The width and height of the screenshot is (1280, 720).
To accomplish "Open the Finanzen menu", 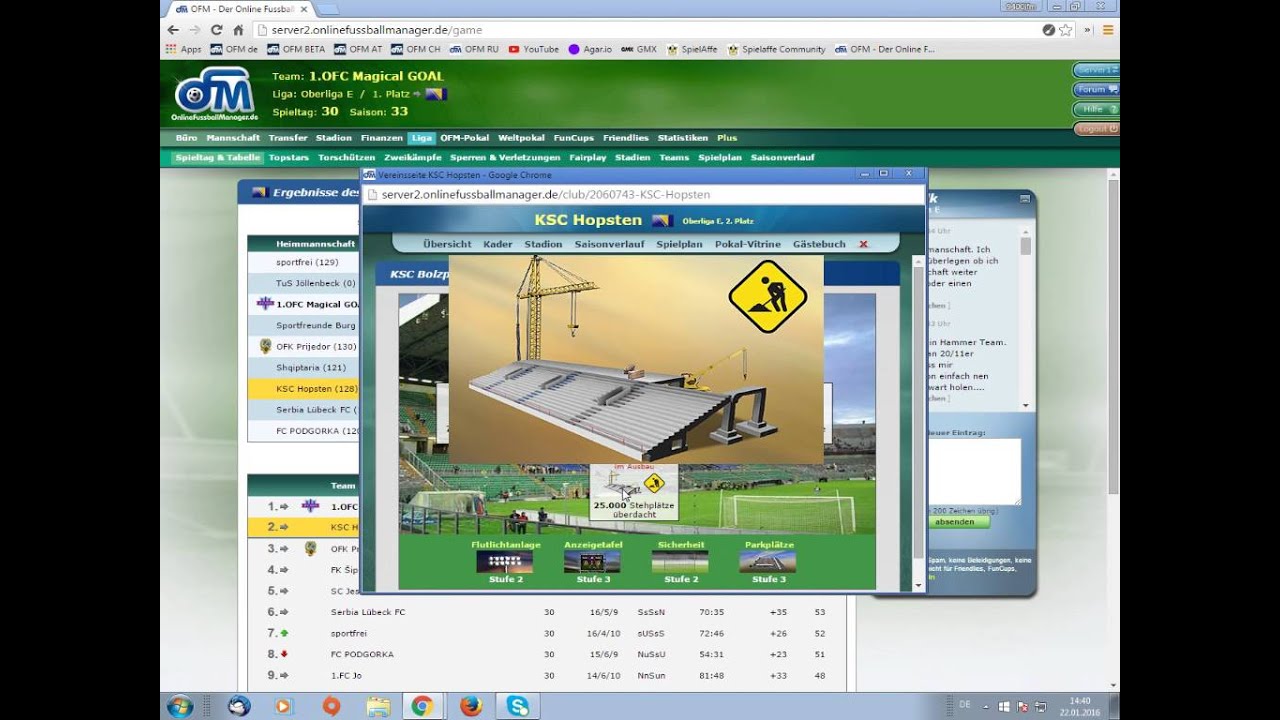I will click(382, 138).
